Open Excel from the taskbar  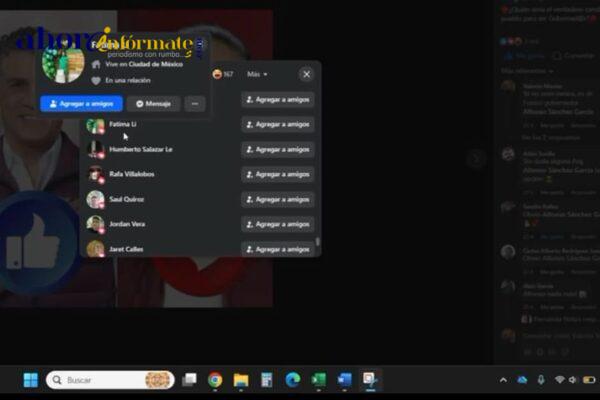(319, 380)
